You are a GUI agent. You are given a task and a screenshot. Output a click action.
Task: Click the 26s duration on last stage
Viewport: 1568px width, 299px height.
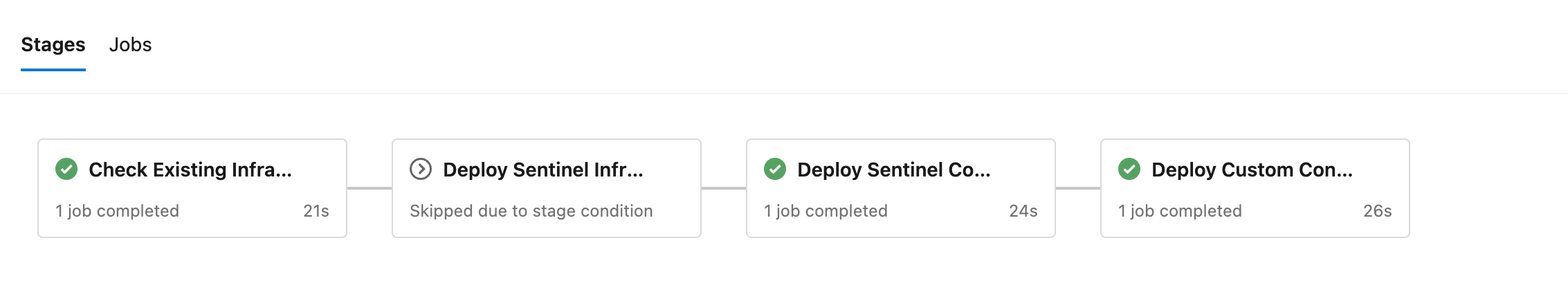(1378, 211)
